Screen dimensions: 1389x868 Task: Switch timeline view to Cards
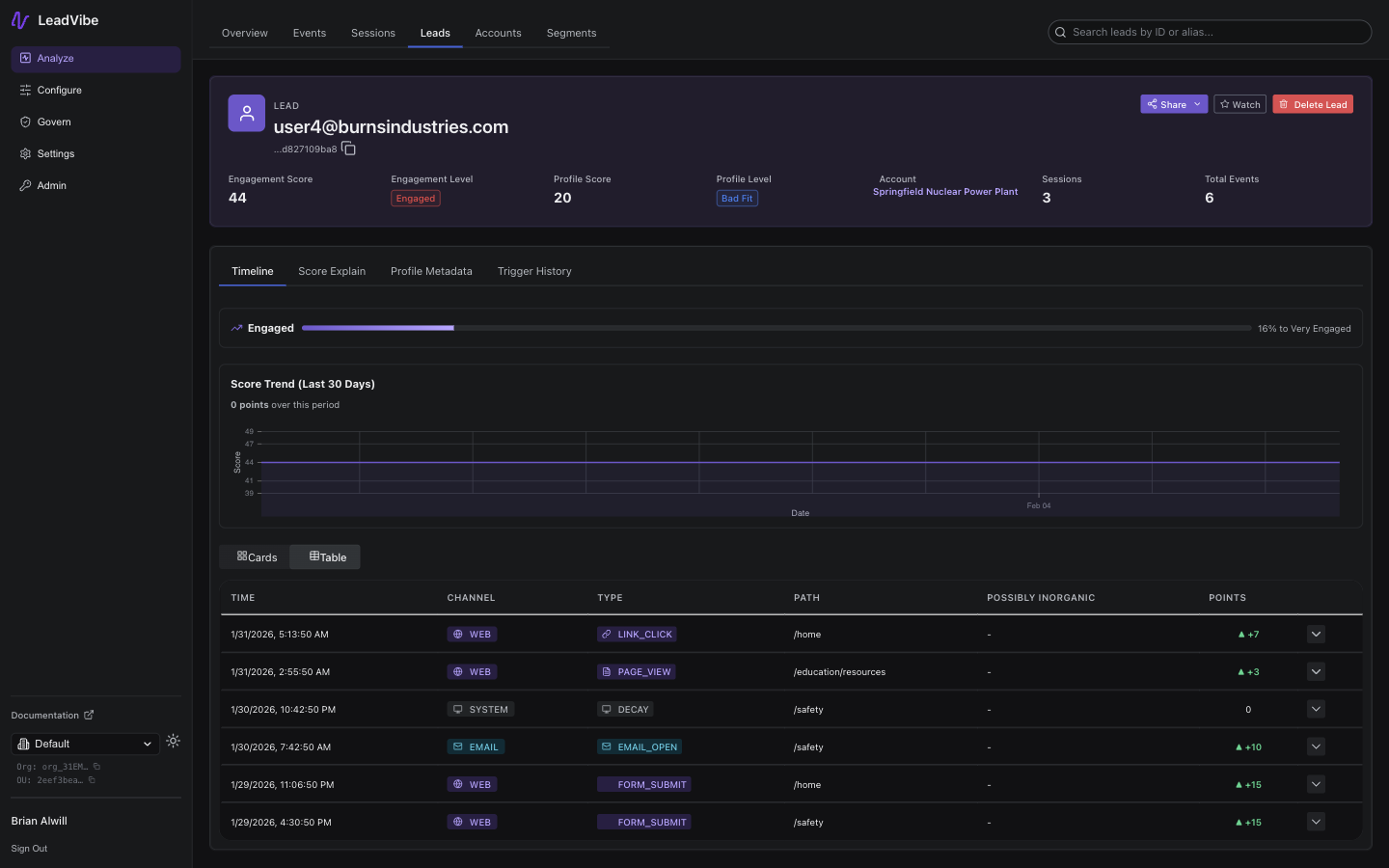(x=256, y=556)
